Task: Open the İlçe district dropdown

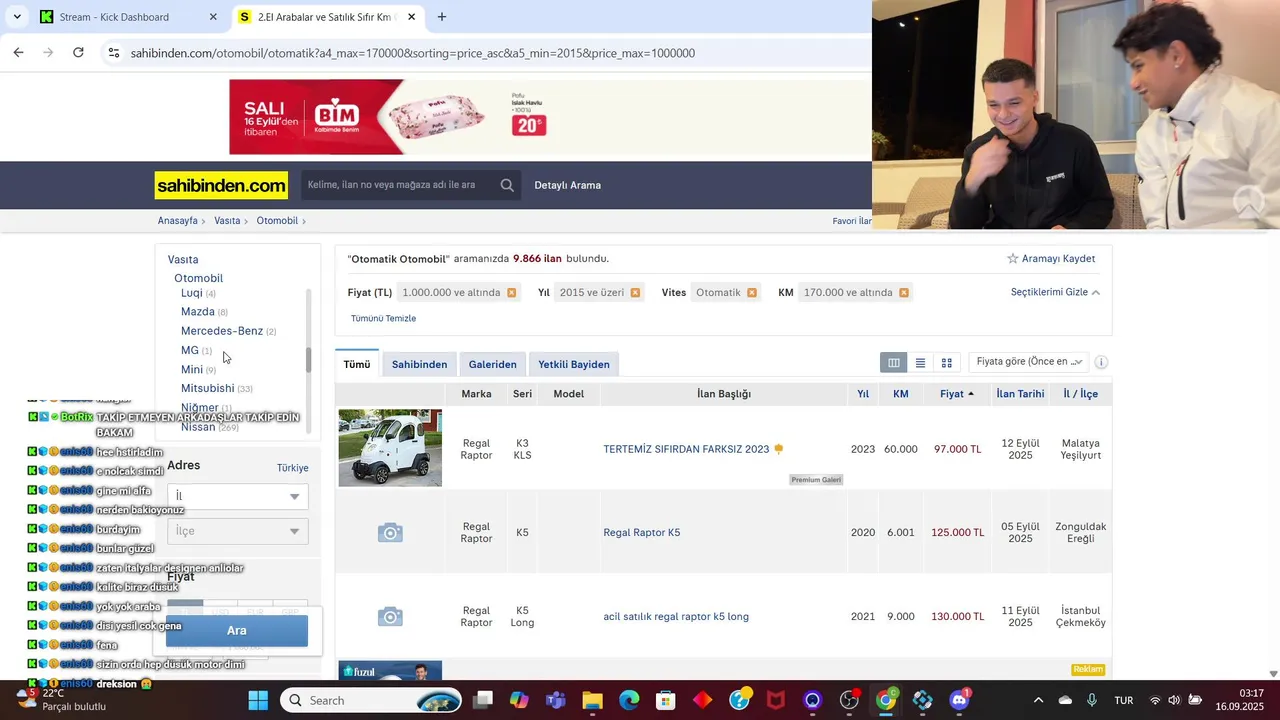Action: [237, 531]
